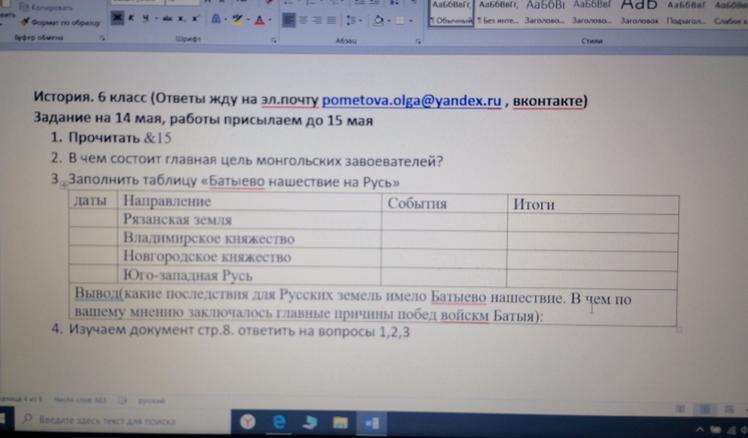Click empty События cell in Рязанская row

point(444,222)
